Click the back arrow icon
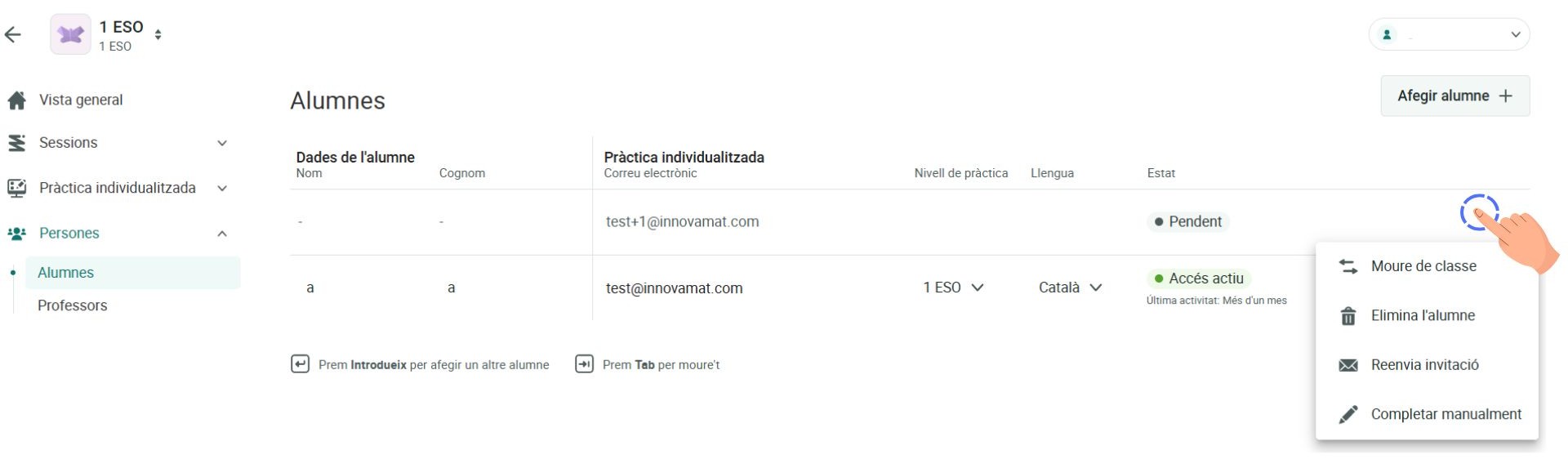 click(12, 34)
